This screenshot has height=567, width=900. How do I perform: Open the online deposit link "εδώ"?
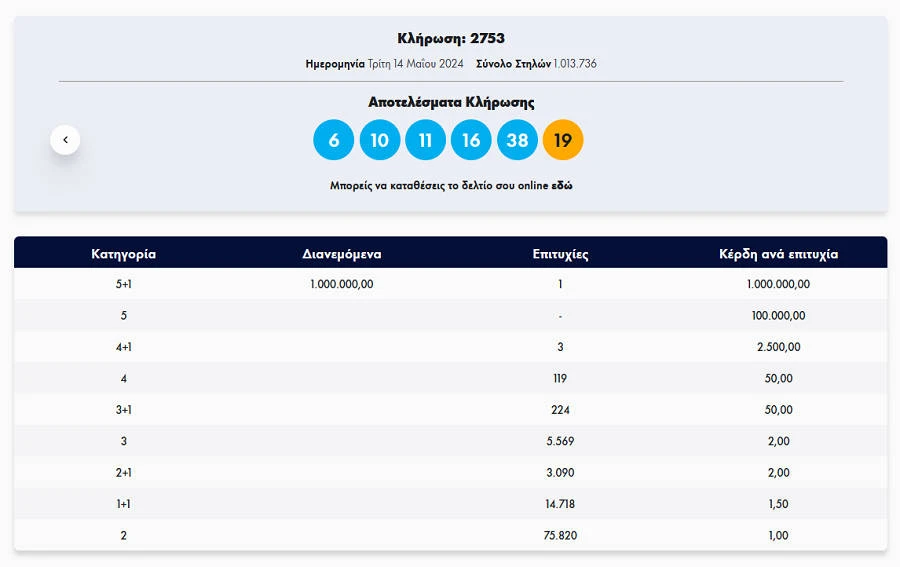pyautogui.click(x=562, y=185)
